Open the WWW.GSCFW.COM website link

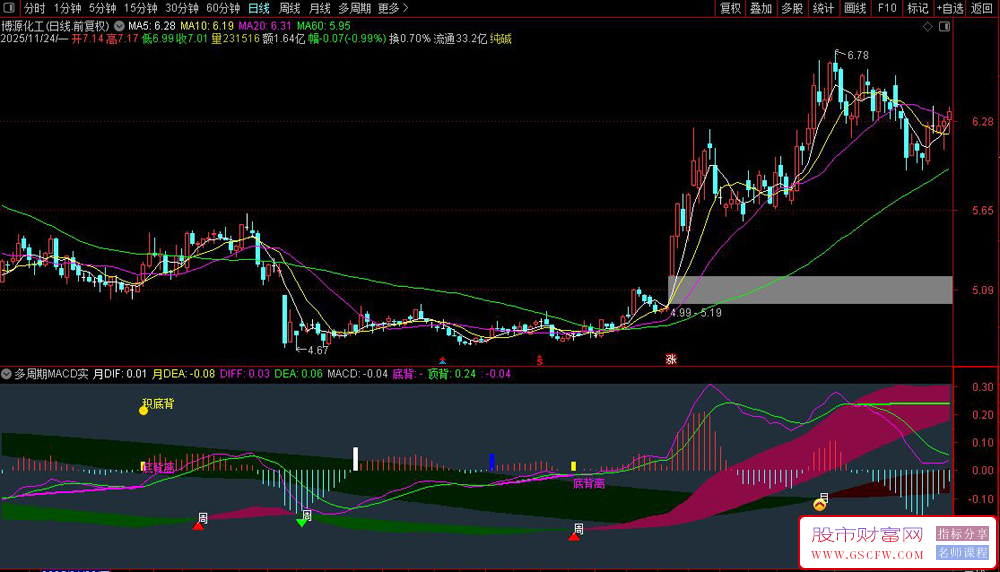[x=867, y=555]
